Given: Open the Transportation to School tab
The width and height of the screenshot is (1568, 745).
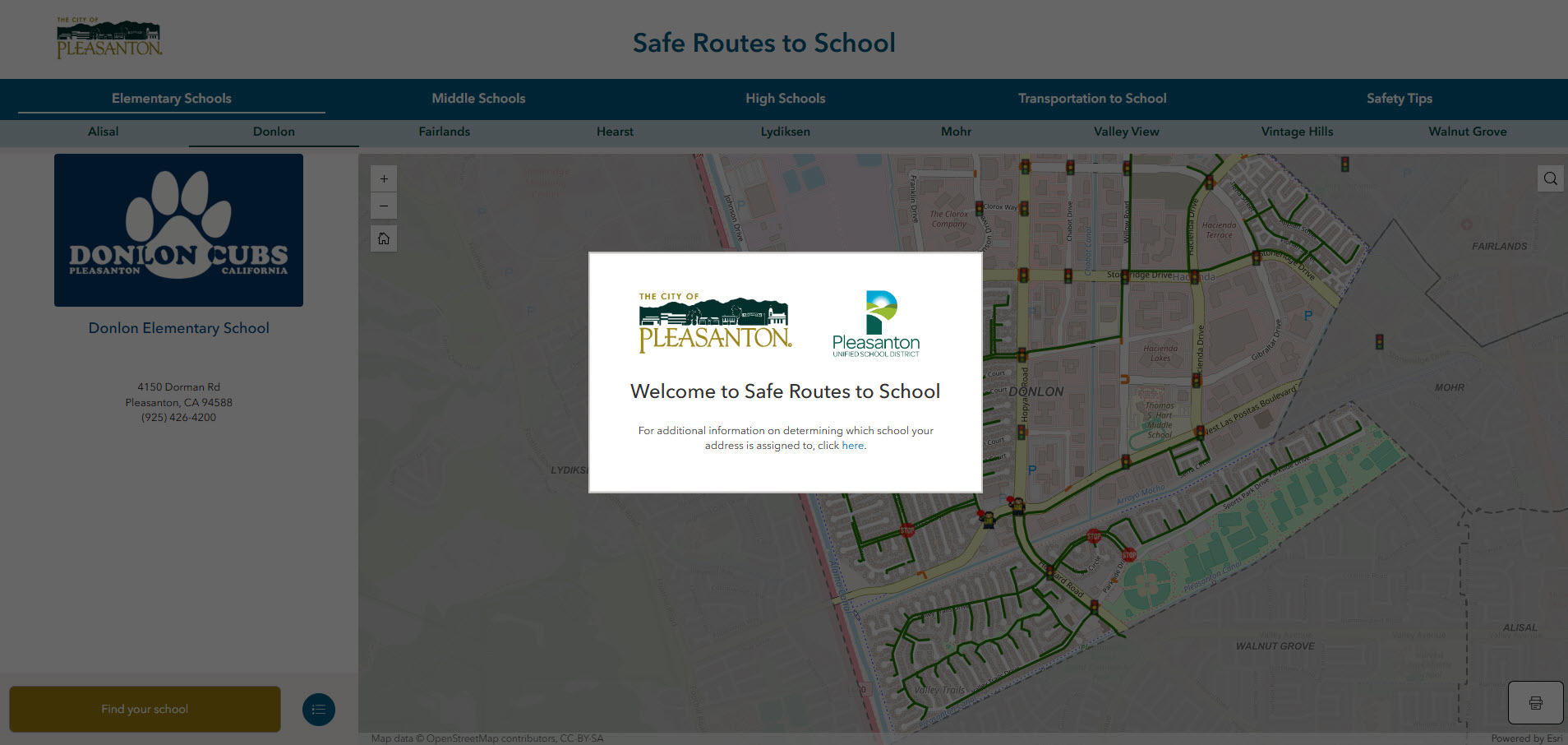Looking at the screenshot, I should pos(1092,99).
